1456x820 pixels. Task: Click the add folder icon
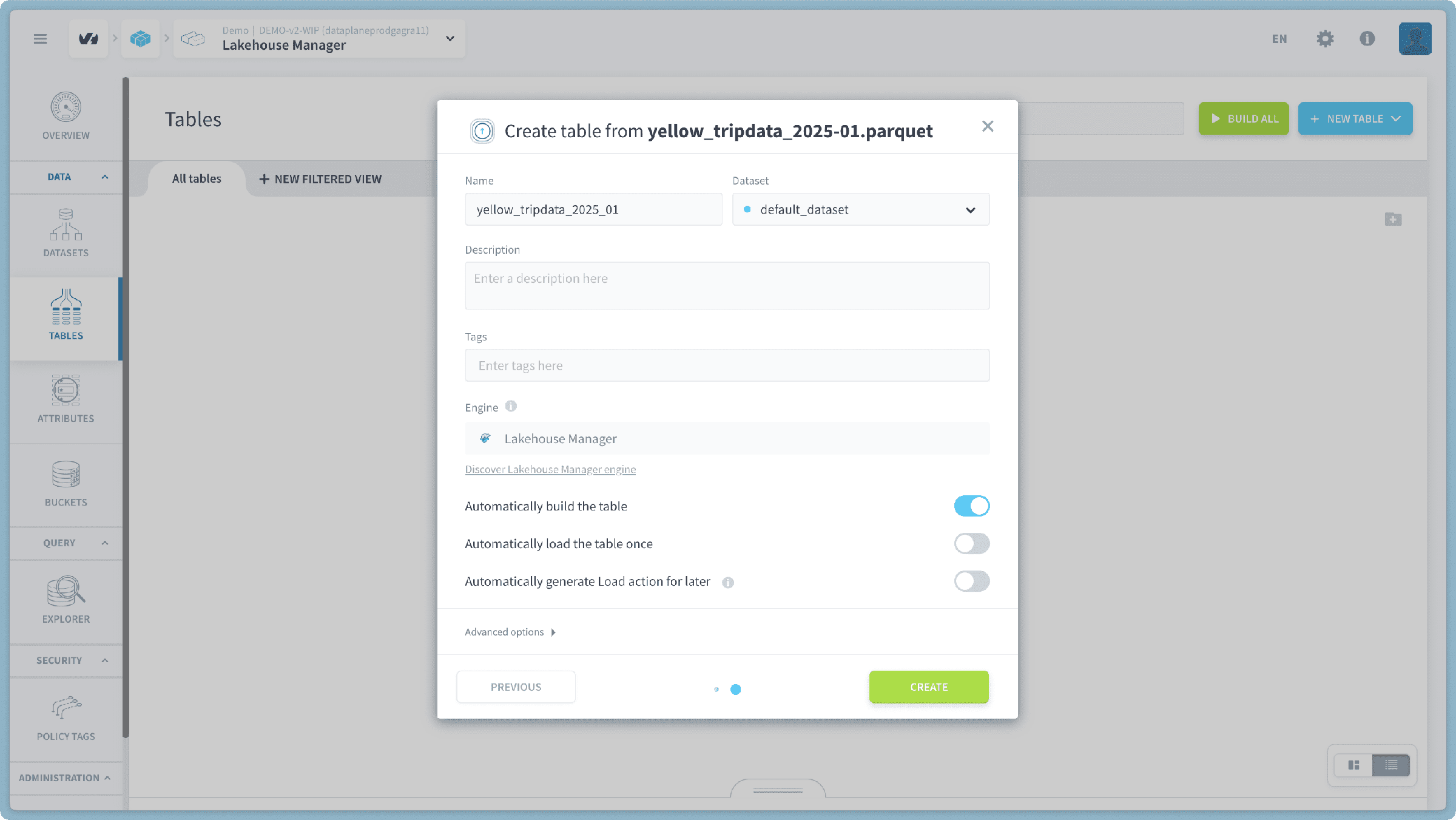[1394, 219]
